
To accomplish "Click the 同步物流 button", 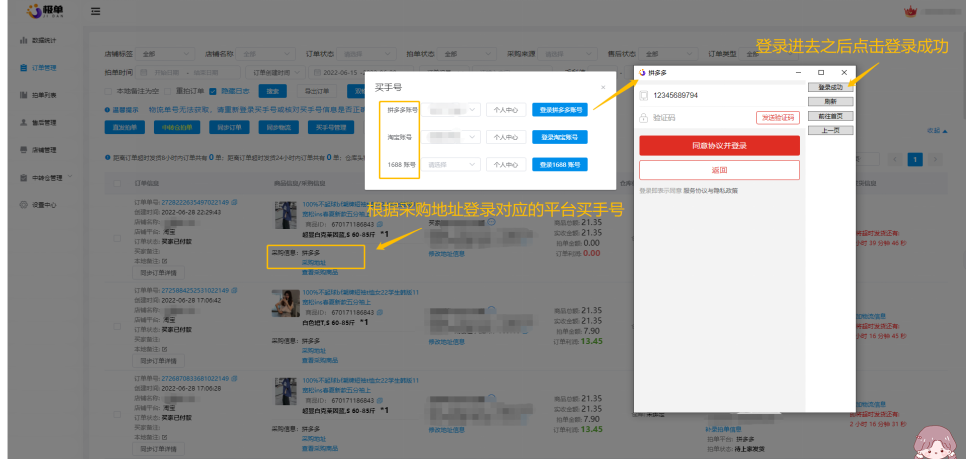I will [x=278, y=128].
